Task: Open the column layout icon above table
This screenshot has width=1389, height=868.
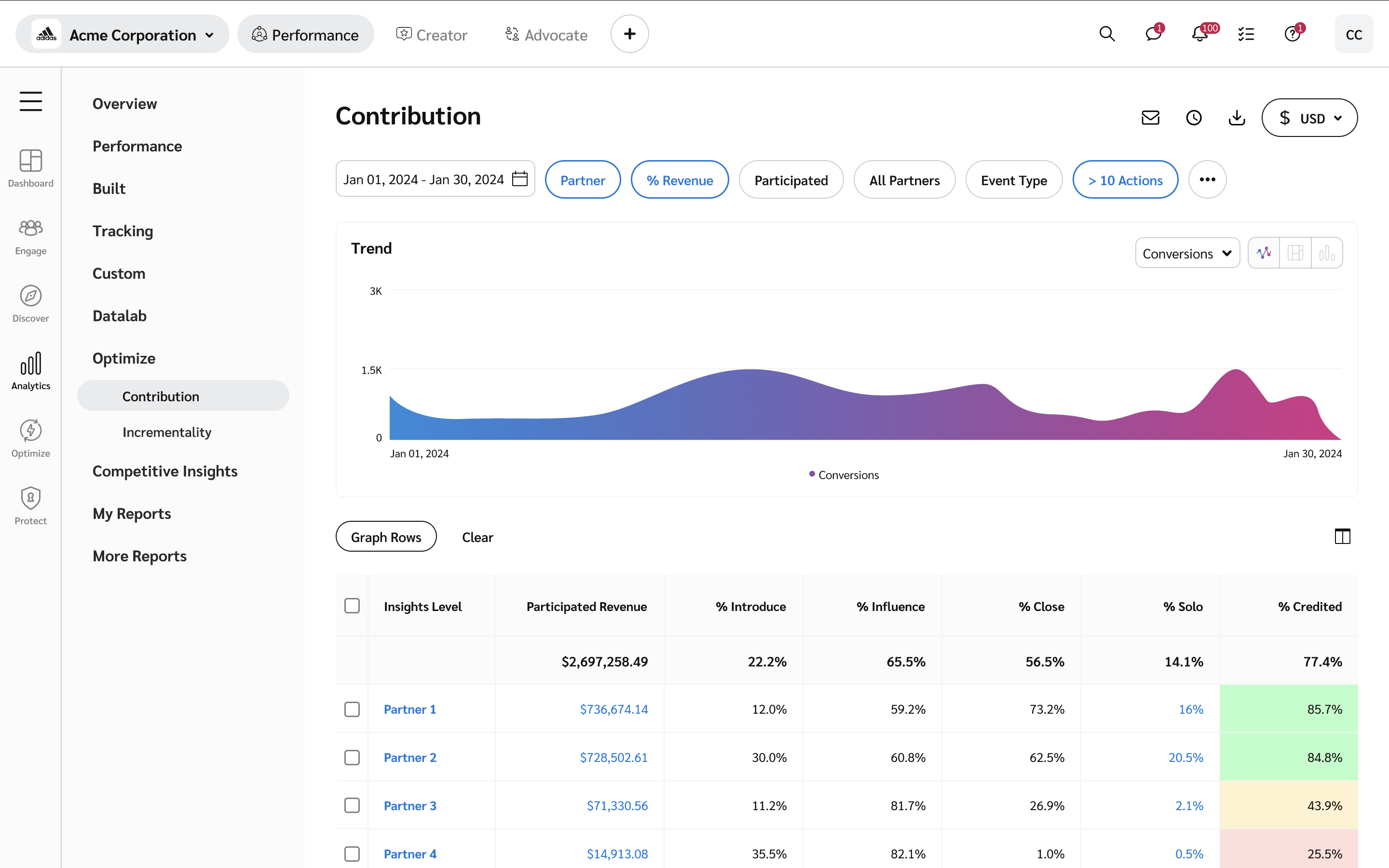Action: (1342, 537)
